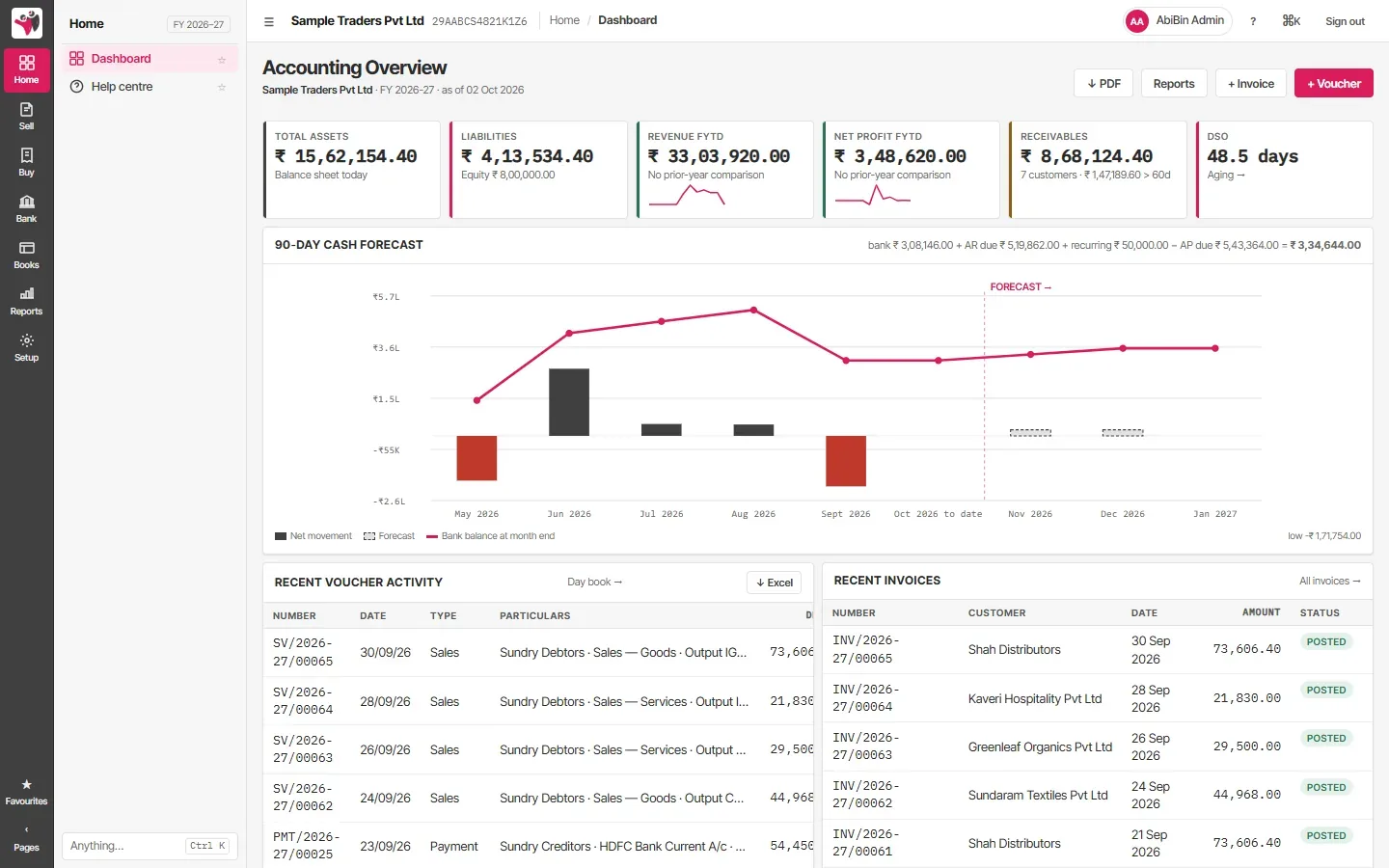Open voucher PMT/2026-27/00025 row
This screenshot has width=1389, height=868.
click(538, 846)
